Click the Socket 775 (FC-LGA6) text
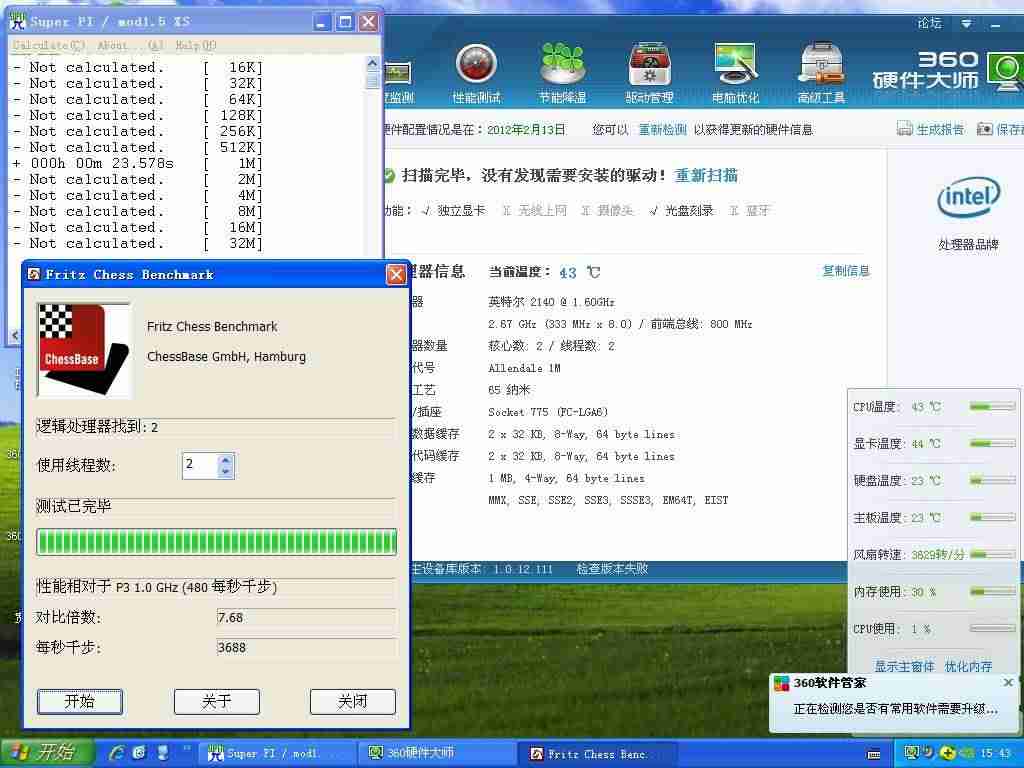 point(548,412)
